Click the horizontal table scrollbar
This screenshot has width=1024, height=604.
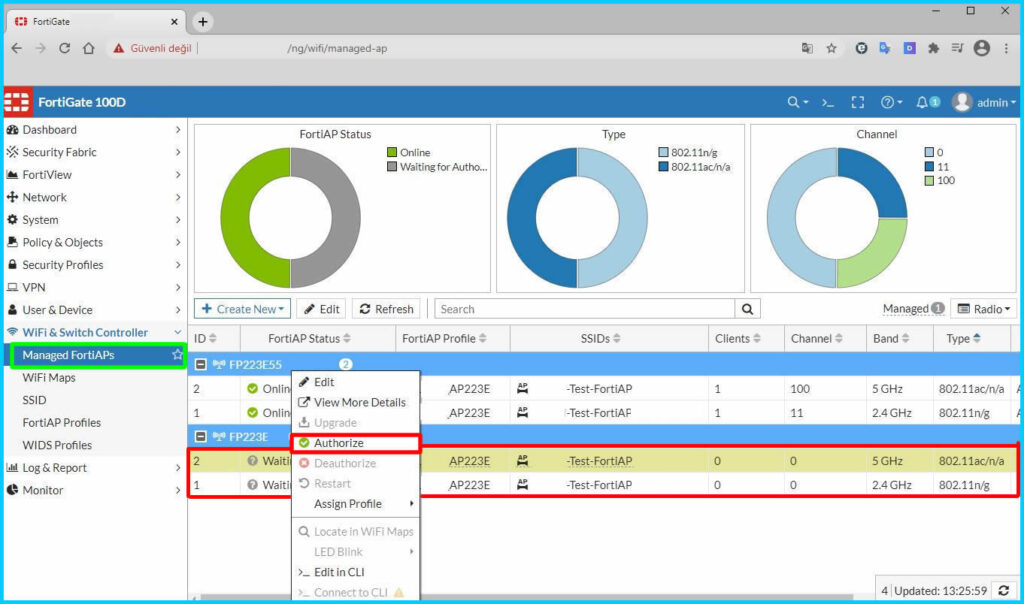click(526, 597)
